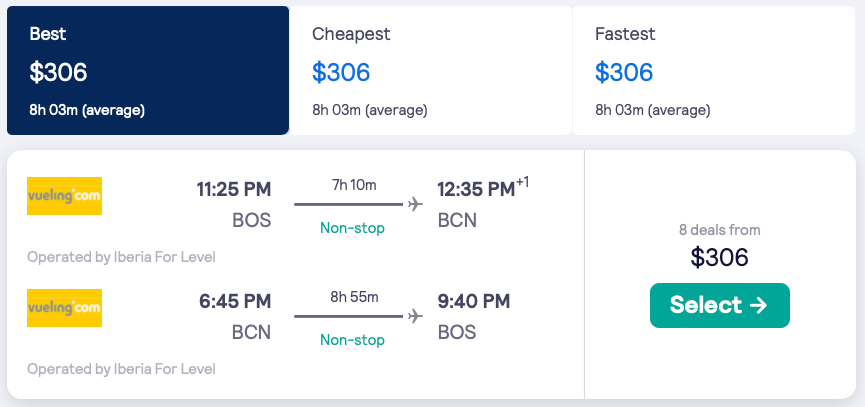Click first 'Operated by Iberia For Level' note
The image size is (865, 407).
(121, 257)
